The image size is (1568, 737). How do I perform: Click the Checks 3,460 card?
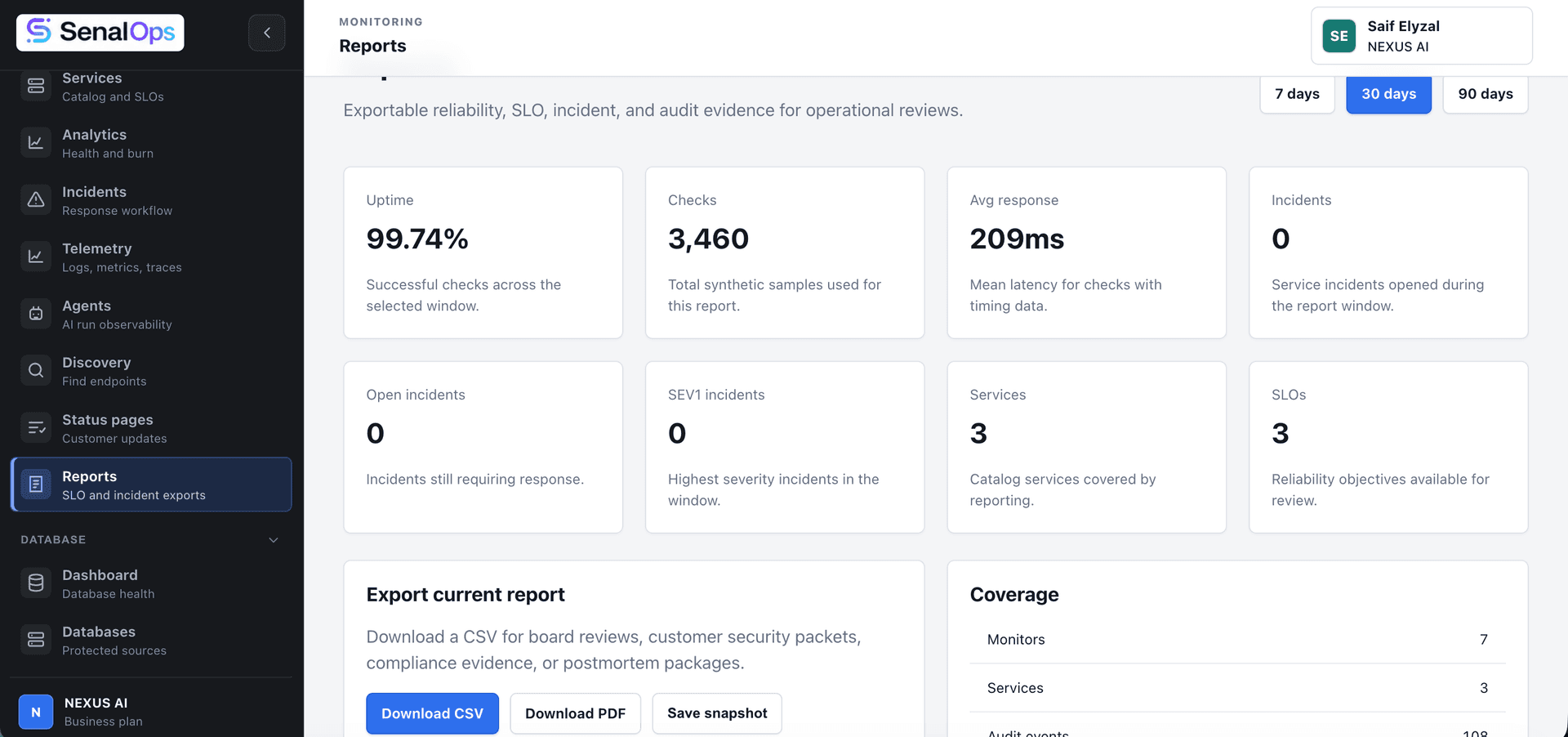[x=785, y=252]
